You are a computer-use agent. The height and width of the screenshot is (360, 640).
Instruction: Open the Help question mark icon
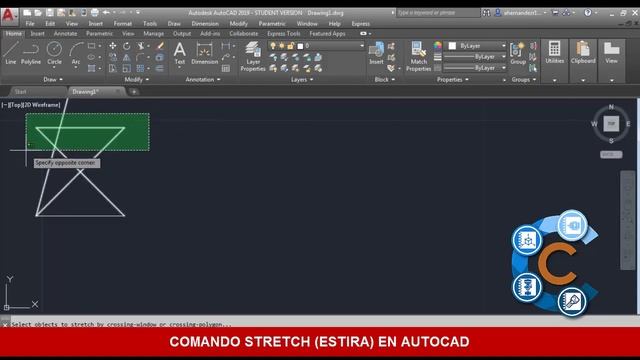tap(587, 13)
